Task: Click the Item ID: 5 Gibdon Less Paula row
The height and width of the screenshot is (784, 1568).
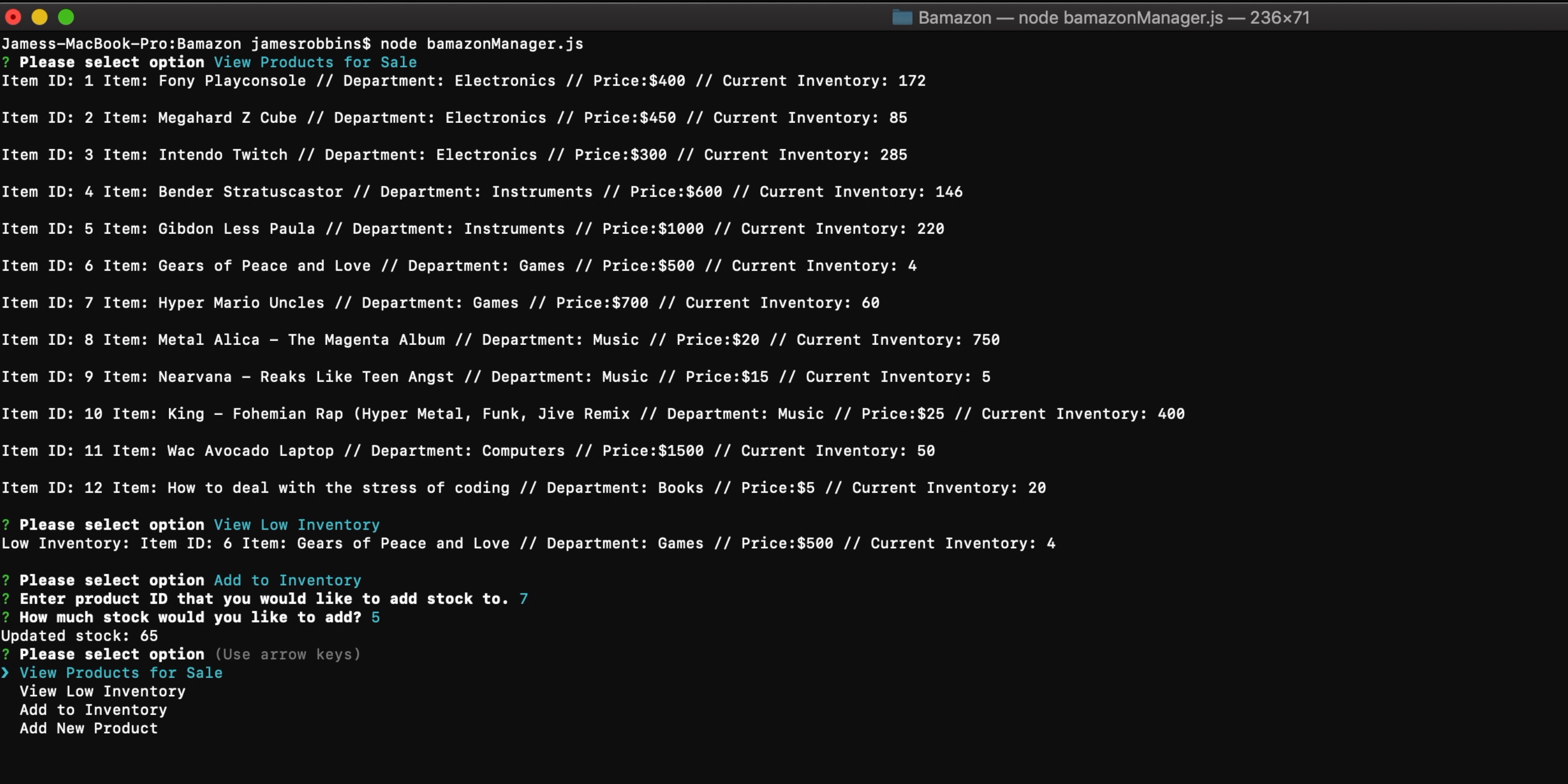Action: coord(473,229)
